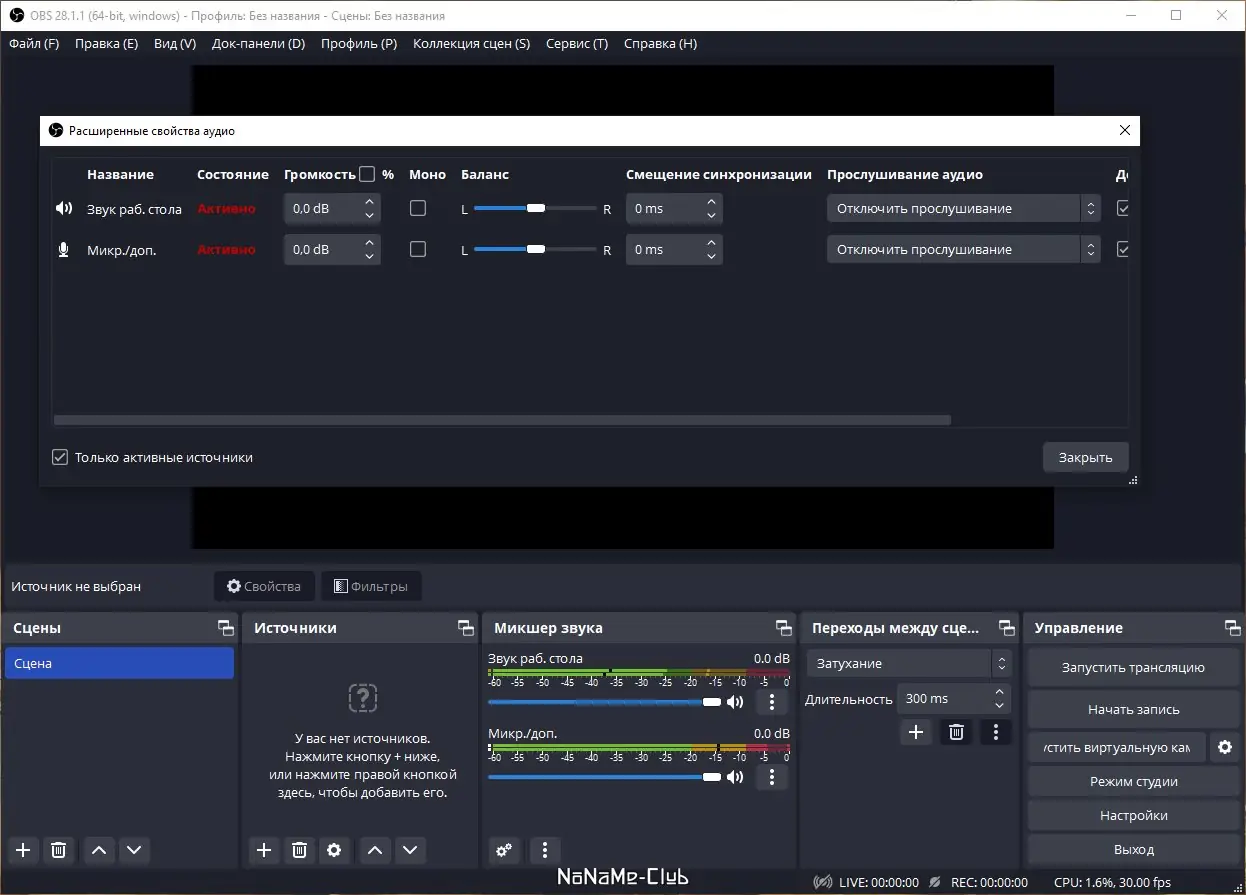Open advanced audio properties gears icon

[x=504, y=850]
